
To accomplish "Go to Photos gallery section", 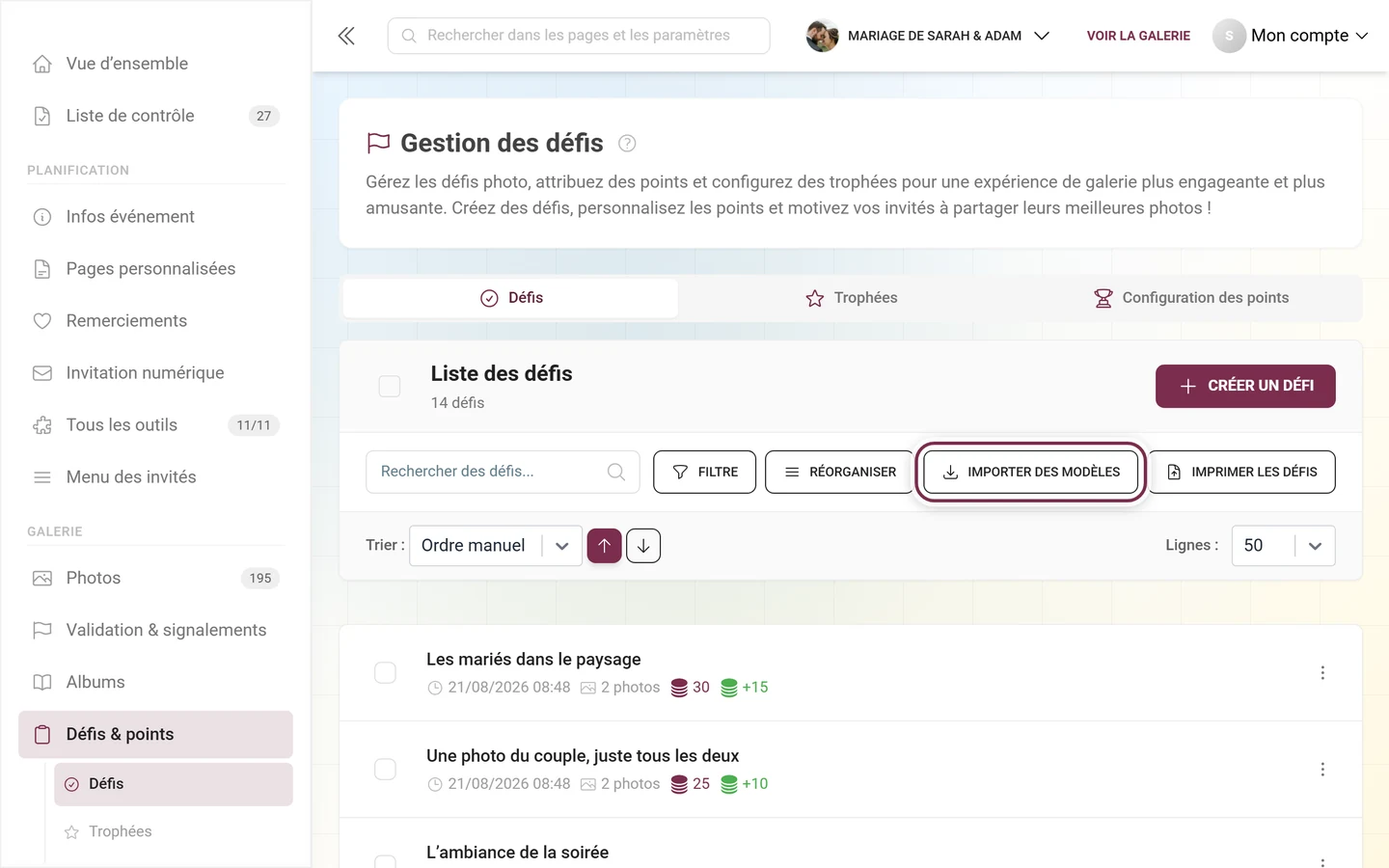I will coord(155,579).
